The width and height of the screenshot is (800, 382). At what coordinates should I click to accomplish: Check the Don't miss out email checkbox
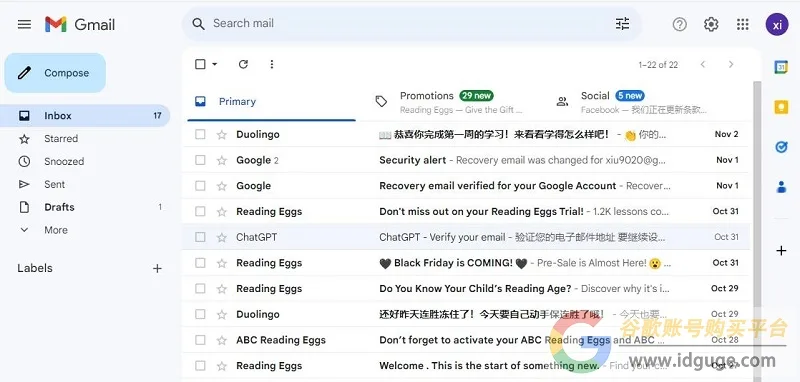coord(200,211)
